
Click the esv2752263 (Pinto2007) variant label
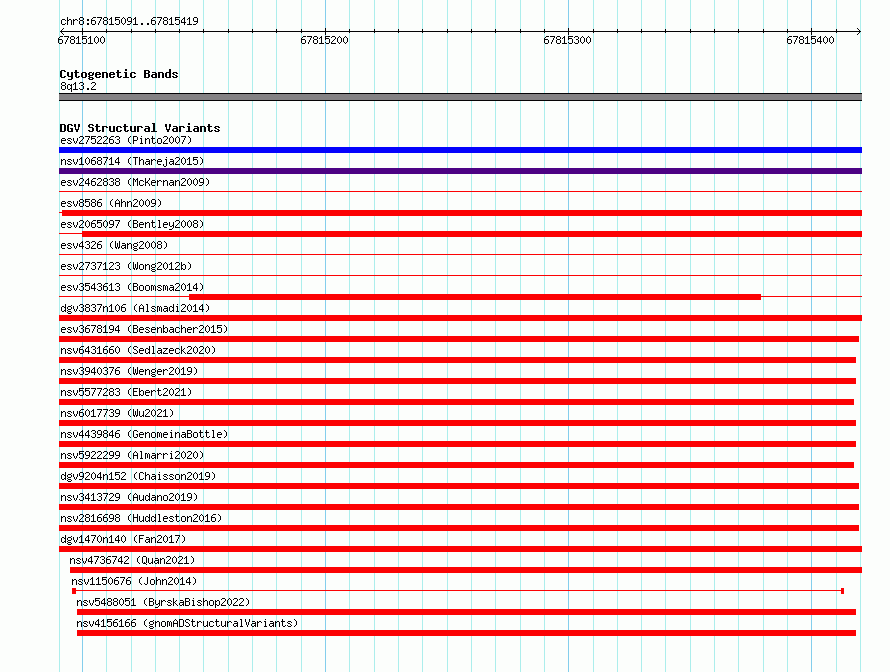click(x=126, y=140)
